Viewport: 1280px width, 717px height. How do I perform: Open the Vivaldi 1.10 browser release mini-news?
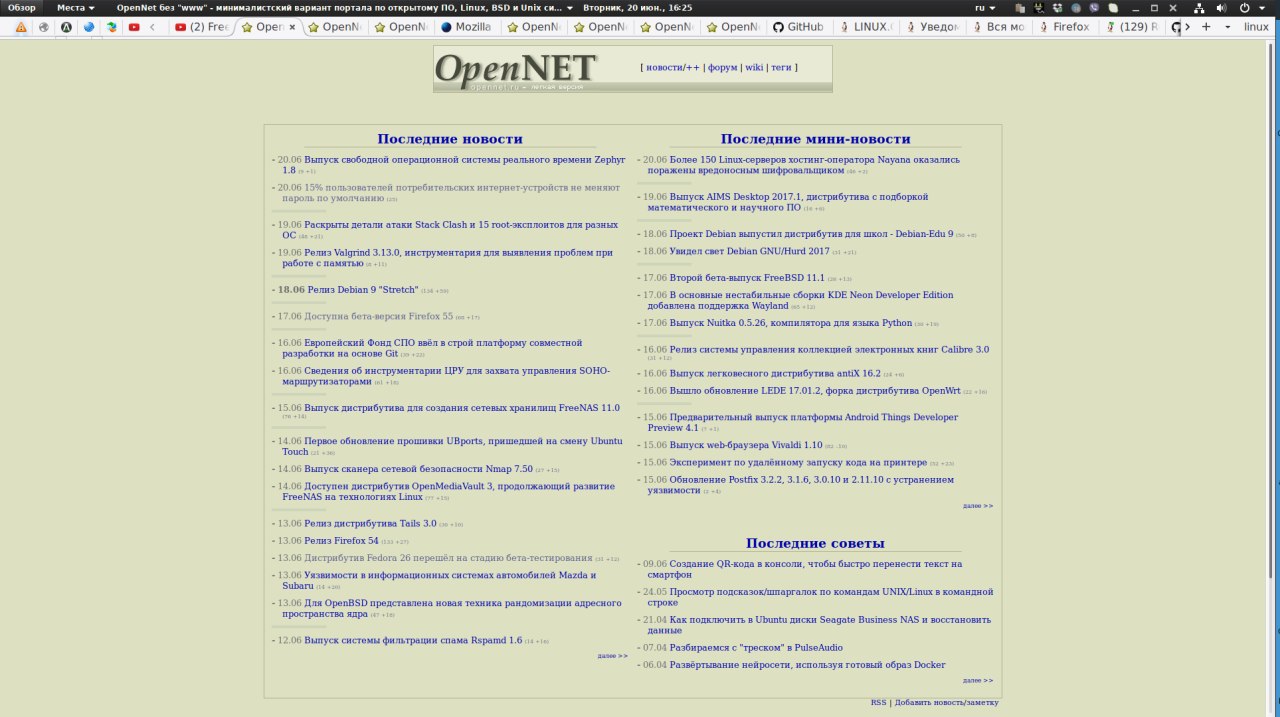pos(745,445)
